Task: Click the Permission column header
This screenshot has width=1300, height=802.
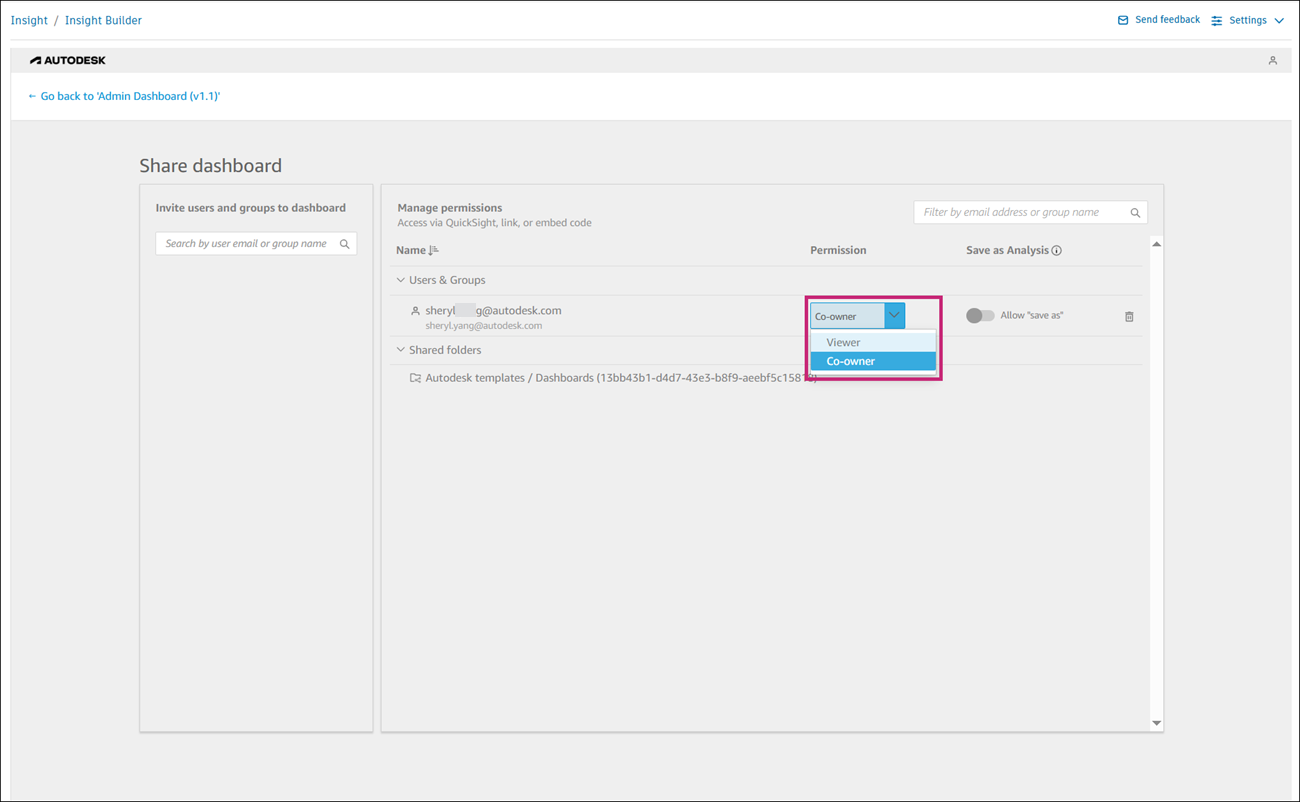Action: click(838, 250)
